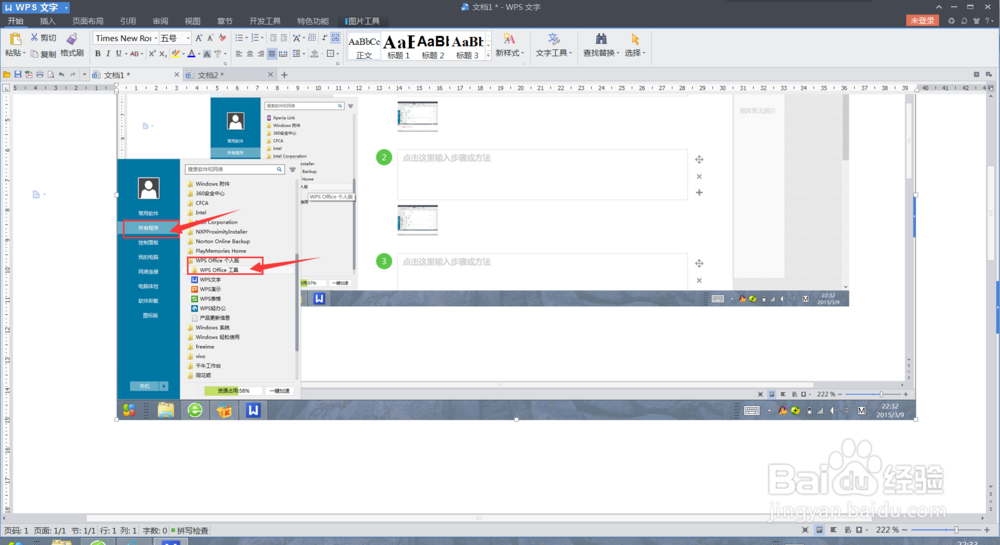The image size is (1000, 545).
Task: Undo the last action
Action: click(x=61, y=75)
